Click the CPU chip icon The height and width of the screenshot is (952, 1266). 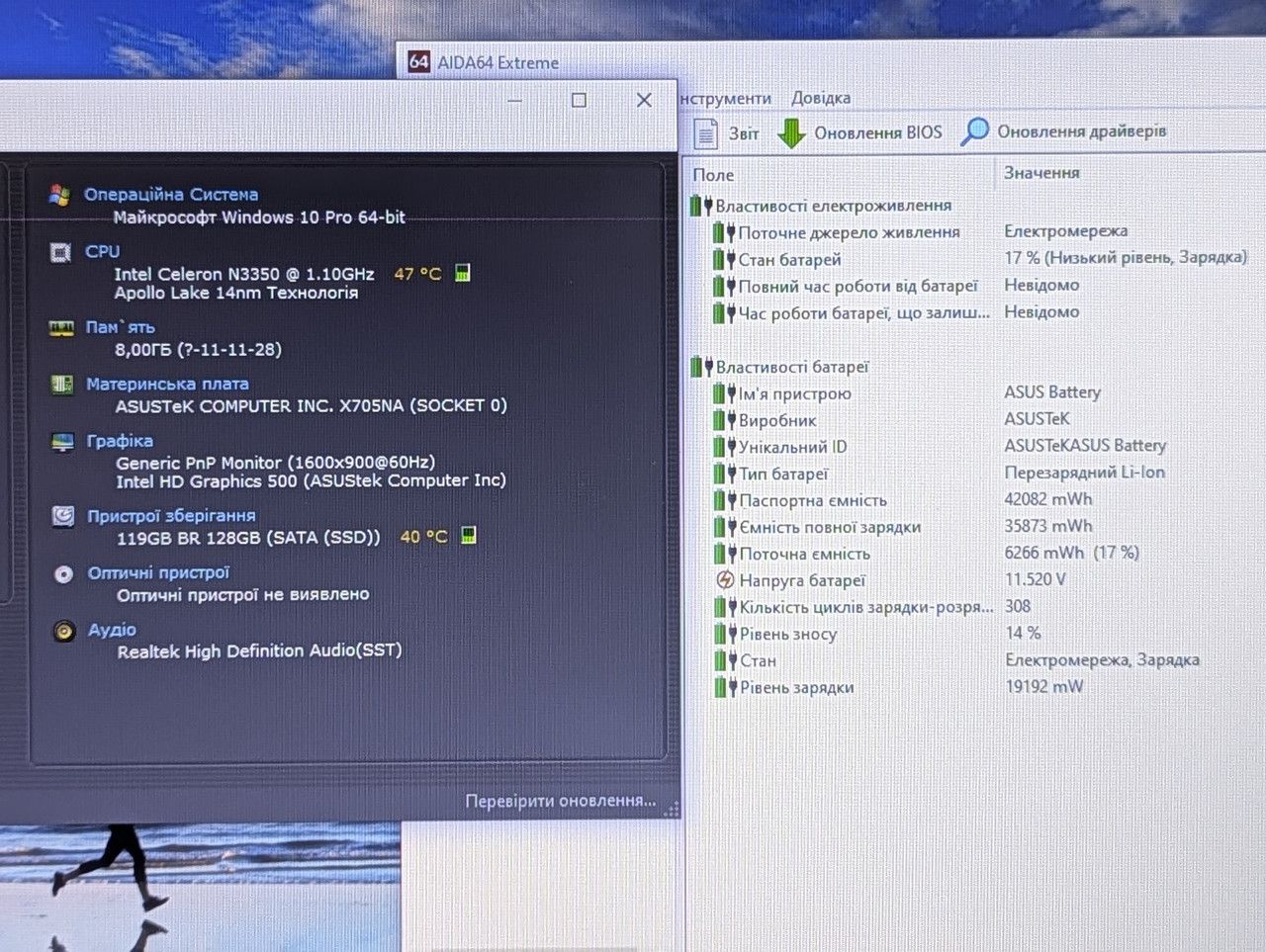[x=60, y=252]
